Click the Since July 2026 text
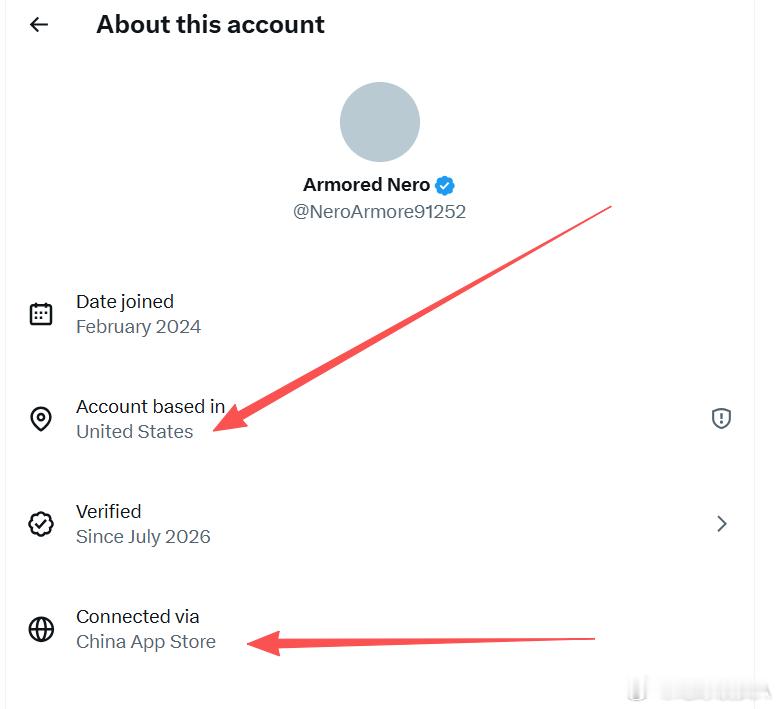 pyautogui.click(x=143, y=537)
